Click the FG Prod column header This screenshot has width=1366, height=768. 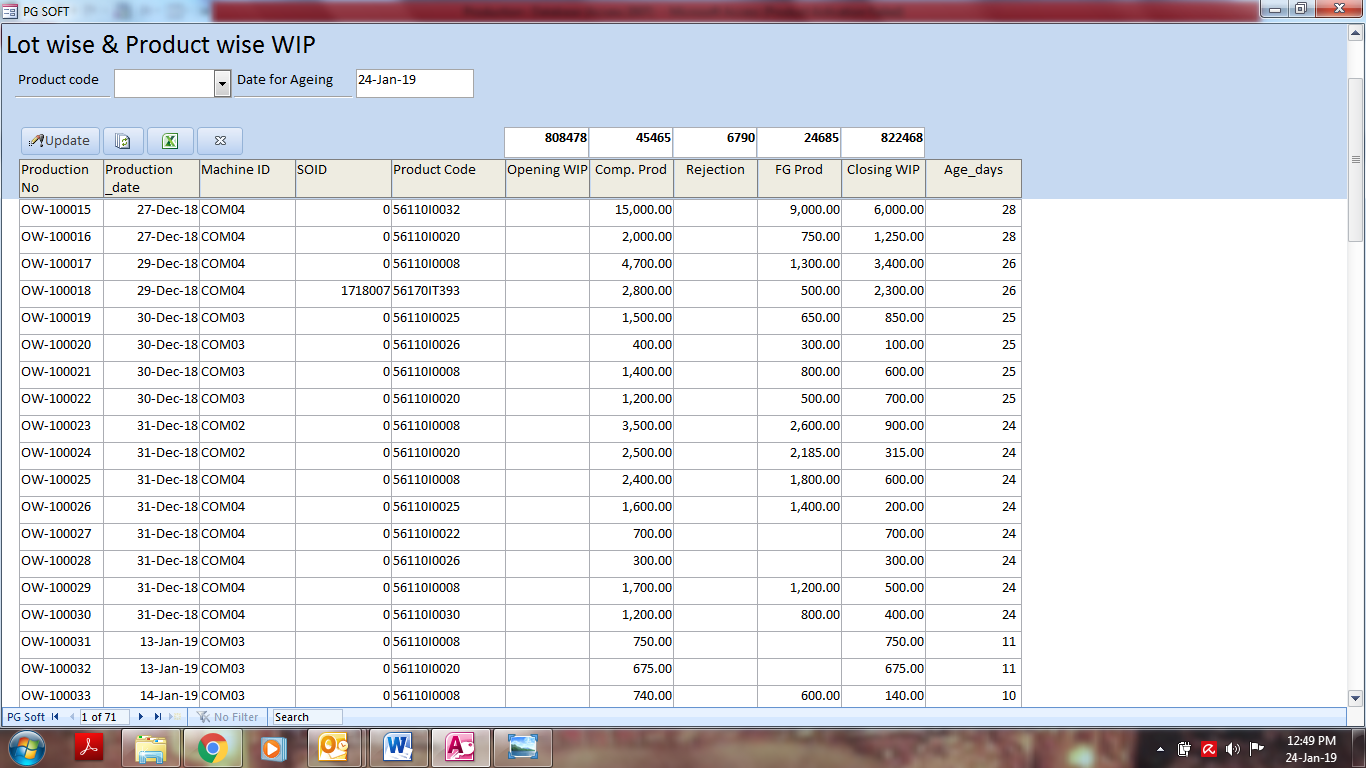point(799,178)
